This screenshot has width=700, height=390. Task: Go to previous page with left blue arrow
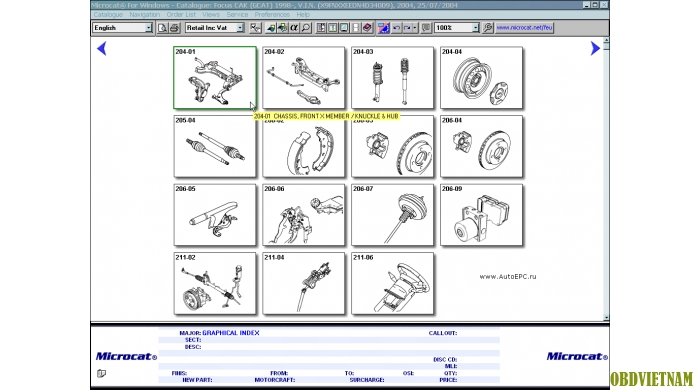102,48
